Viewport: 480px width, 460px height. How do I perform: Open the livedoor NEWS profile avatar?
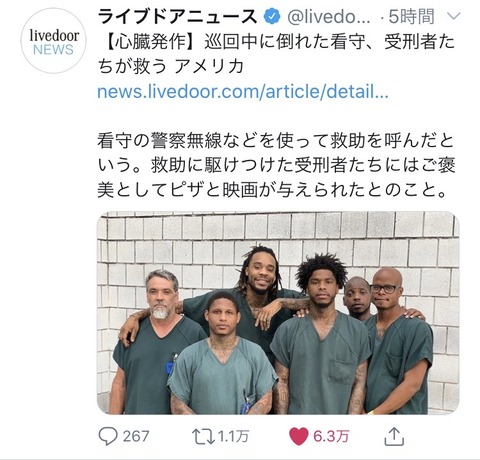[53, 41]
